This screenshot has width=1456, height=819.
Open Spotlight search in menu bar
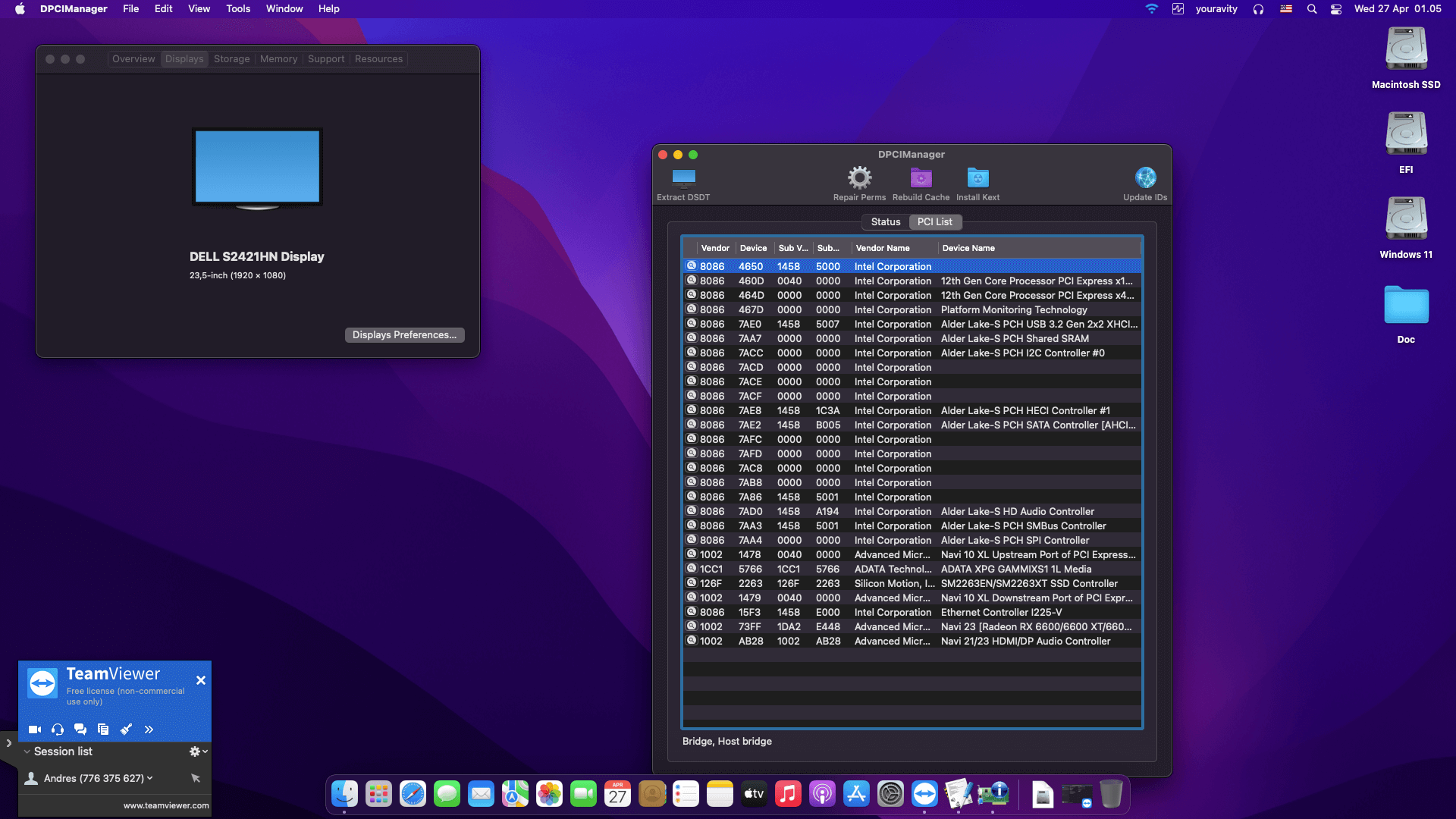pos(1312,9)
